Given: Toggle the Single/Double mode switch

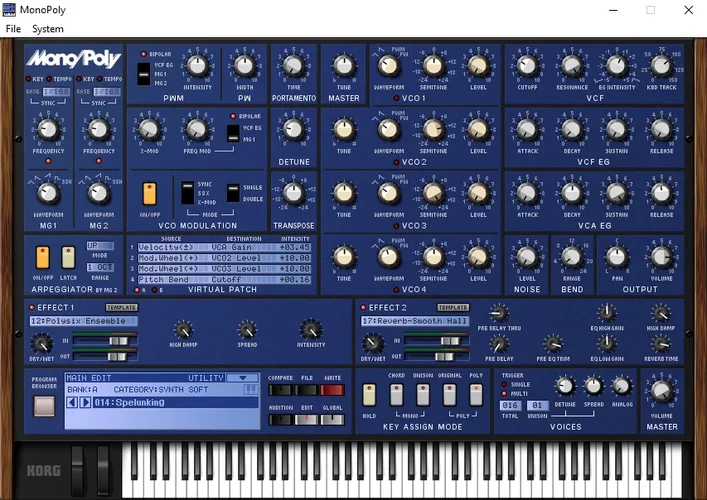Looking at the screenshot, I should 233,193.
